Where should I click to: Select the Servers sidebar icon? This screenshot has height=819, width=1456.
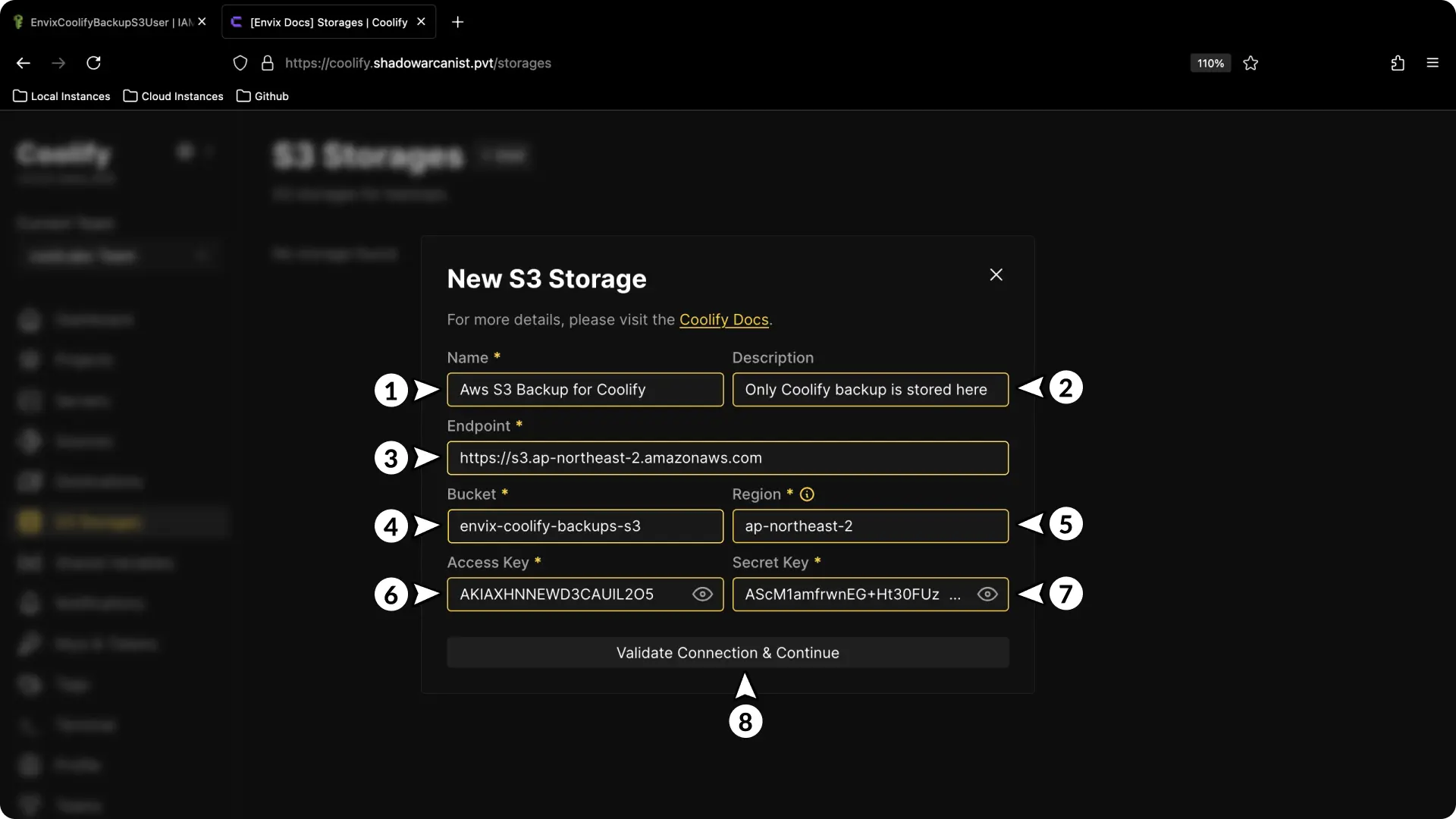click(x=29, y=400)
